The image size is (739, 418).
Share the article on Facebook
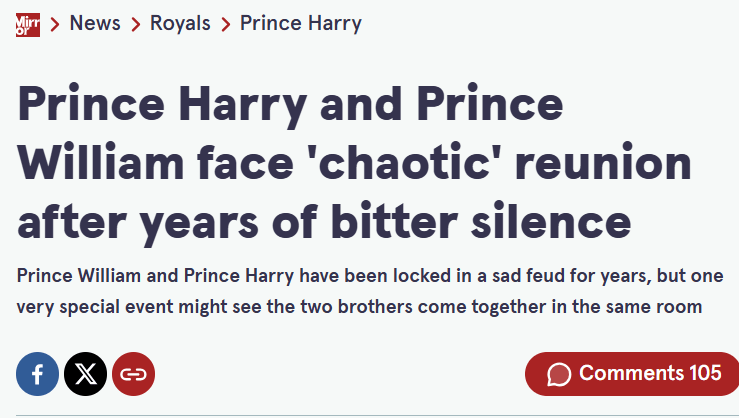37,375
